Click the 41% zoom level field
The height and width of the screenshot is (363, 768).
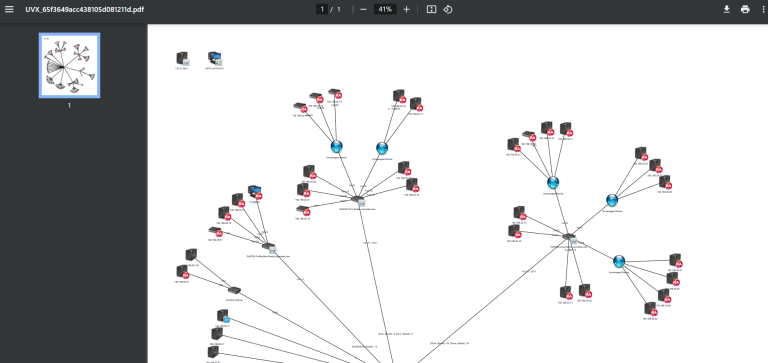pyautogui.click(x=385, y=9)
